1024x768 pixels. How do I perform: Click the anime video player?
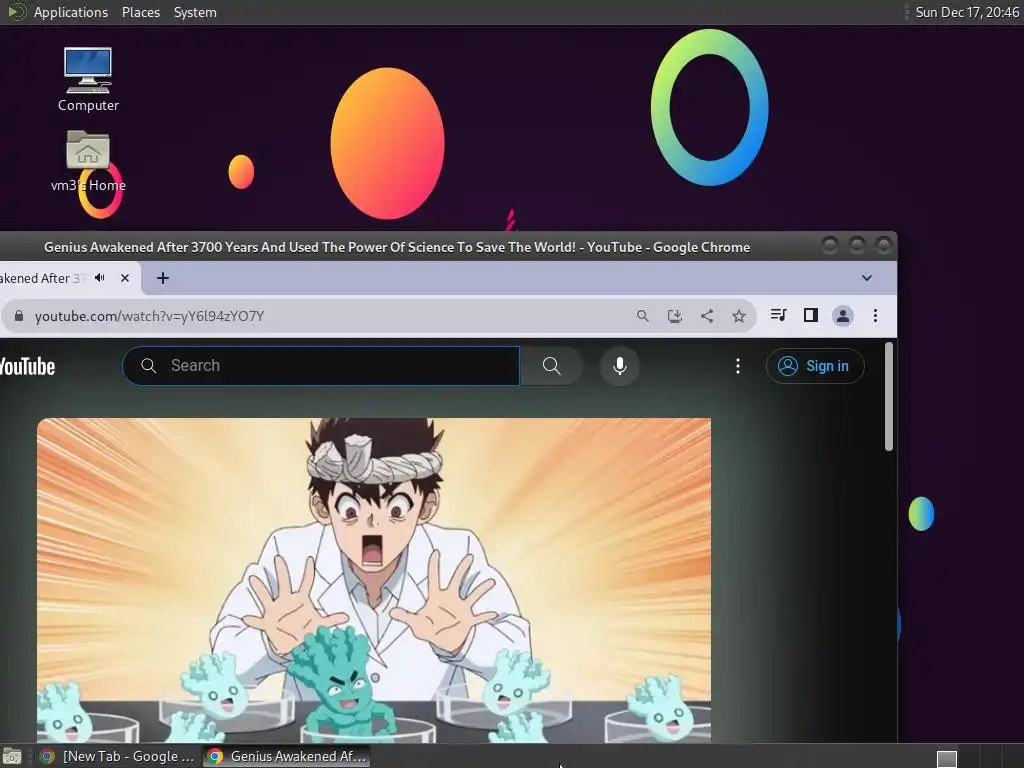coord(374,580)
